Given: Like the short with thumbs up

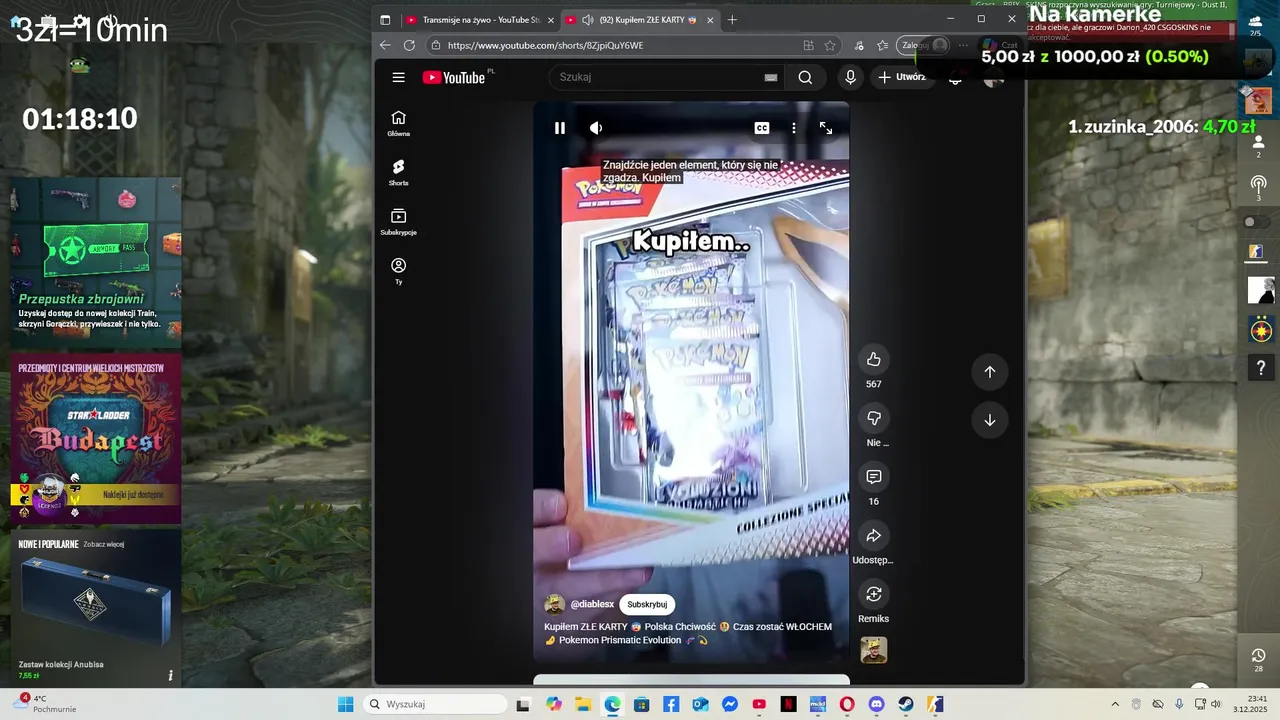Looking at the screenshot, I should 873,359.
